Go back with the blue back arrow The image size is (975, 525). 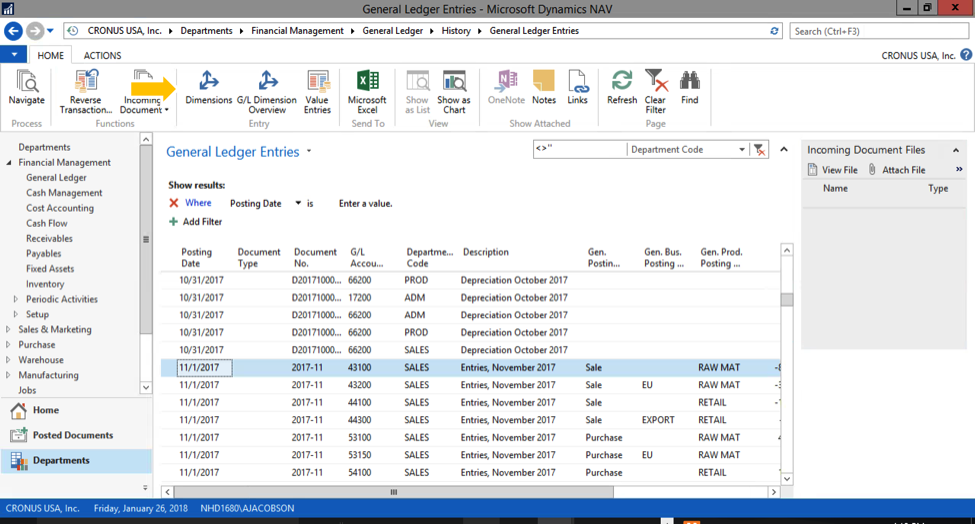(x=14, y=30)
